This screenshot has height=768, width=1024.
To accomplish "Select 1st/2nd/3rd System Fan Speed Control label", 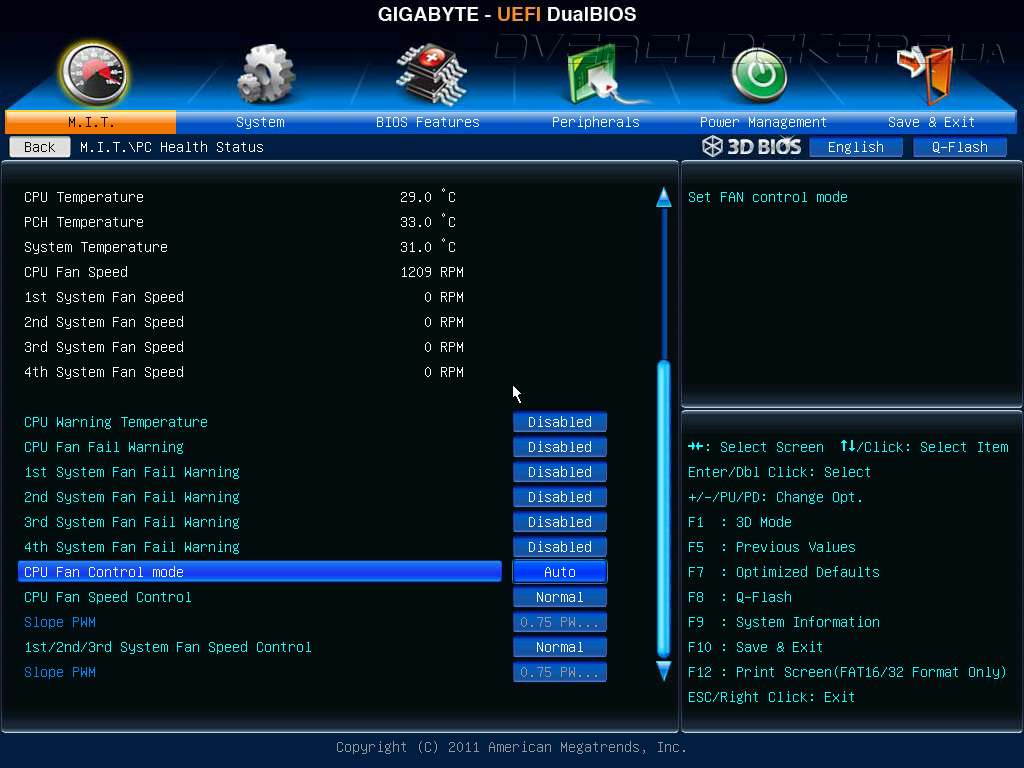I will coord(168,647).
